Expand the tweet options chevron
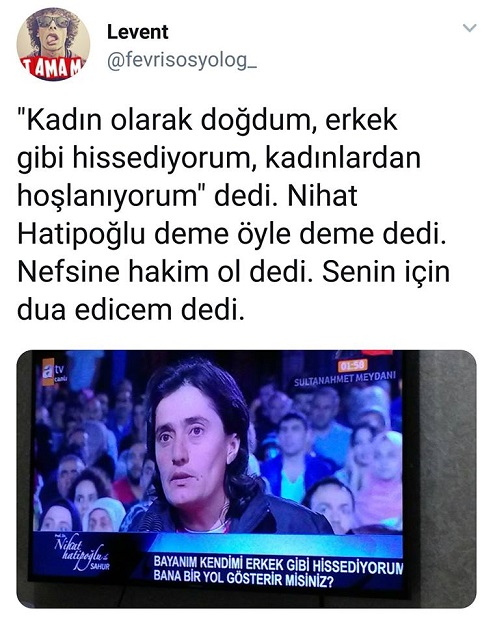 [x=470, y=28]
